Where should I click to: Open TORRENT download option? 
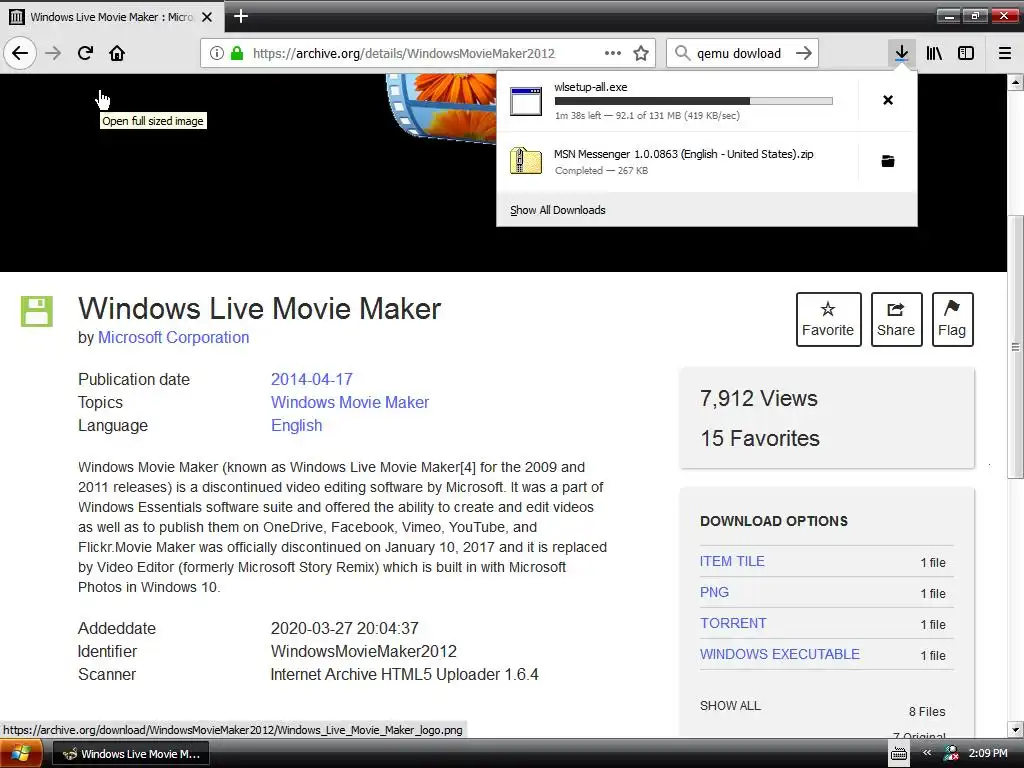click(x=733, y=623)
